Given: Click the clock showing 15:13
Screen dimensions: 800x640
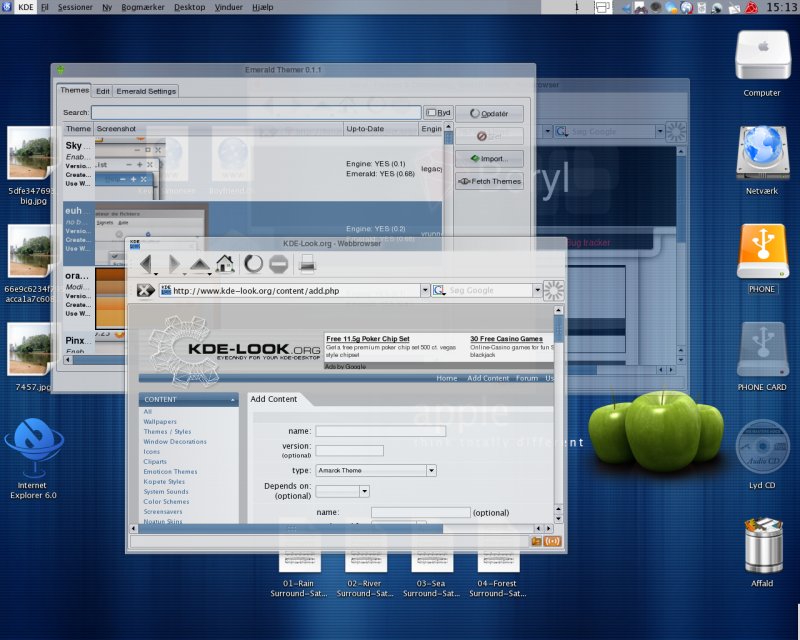Looking at the screenshot, I should (x=781, y=7).
